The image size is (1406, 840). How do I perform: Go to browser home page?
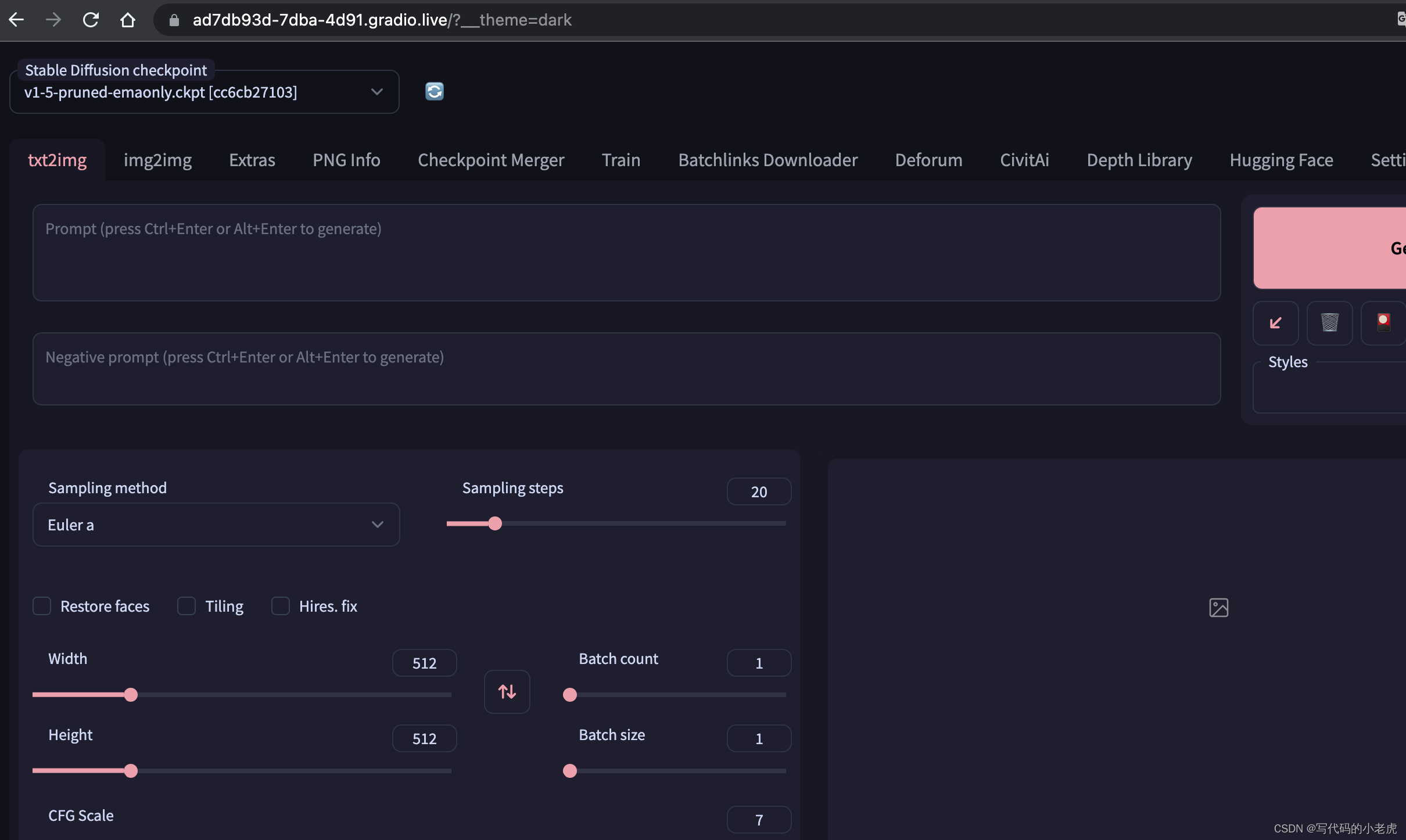click(x=128, y=20)
